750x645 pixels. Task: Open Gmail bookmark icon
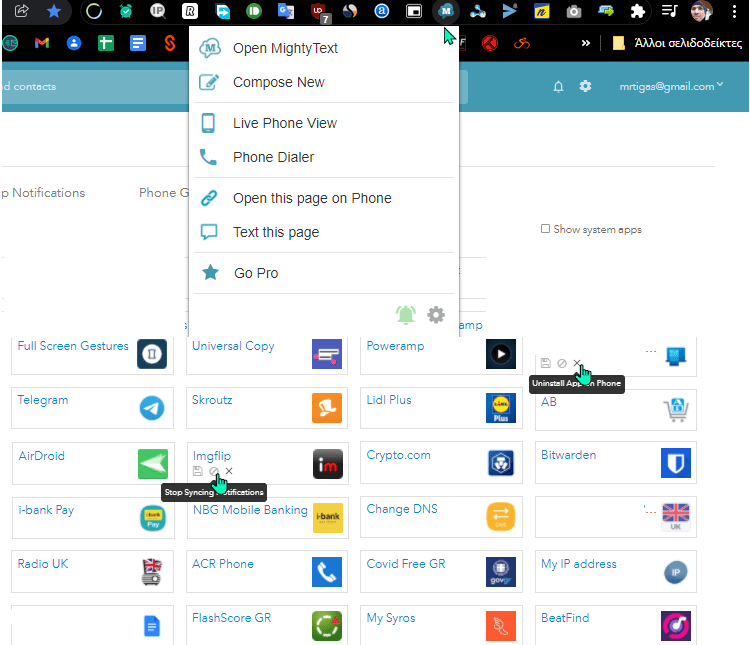(x=42, y=44)
